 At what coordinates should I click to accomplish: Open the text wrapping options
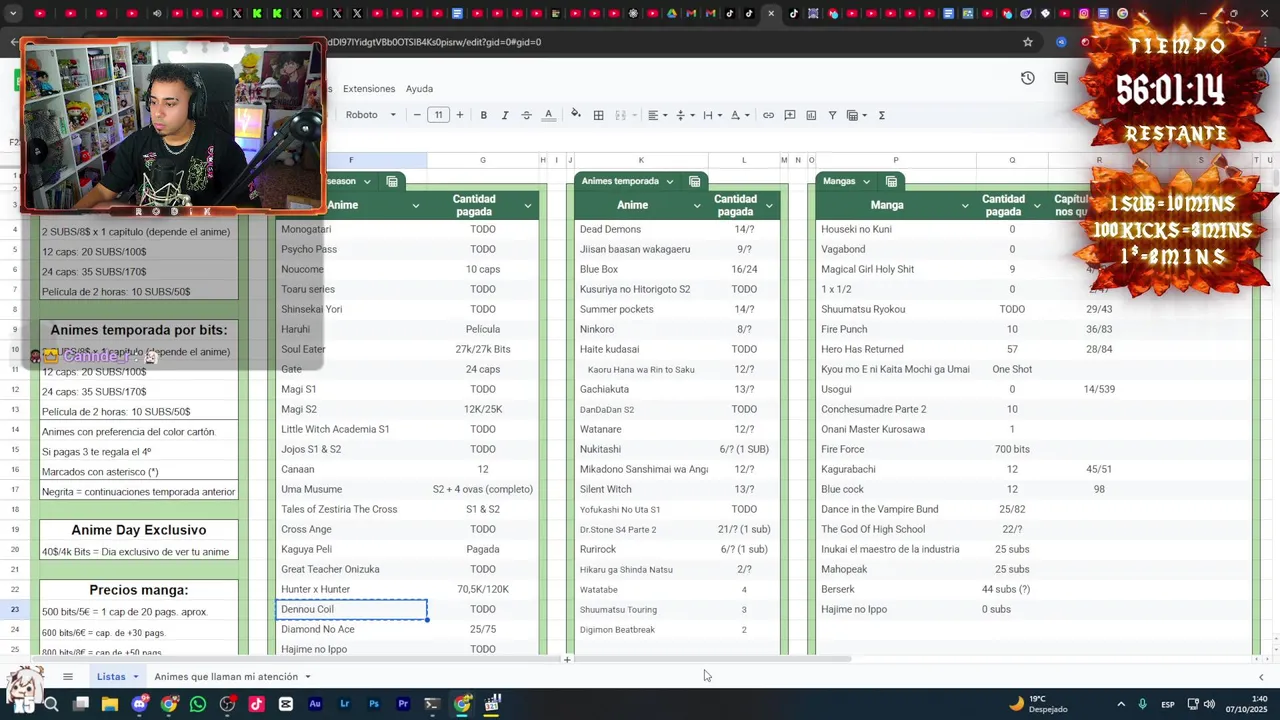tap(712, 115)
